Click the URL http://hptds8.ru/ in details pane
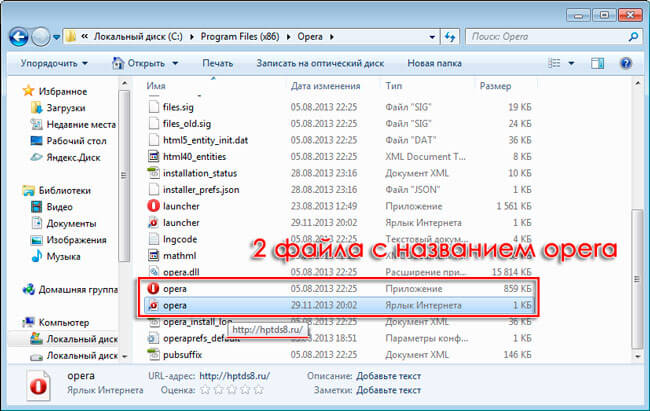 pos(235,376)
